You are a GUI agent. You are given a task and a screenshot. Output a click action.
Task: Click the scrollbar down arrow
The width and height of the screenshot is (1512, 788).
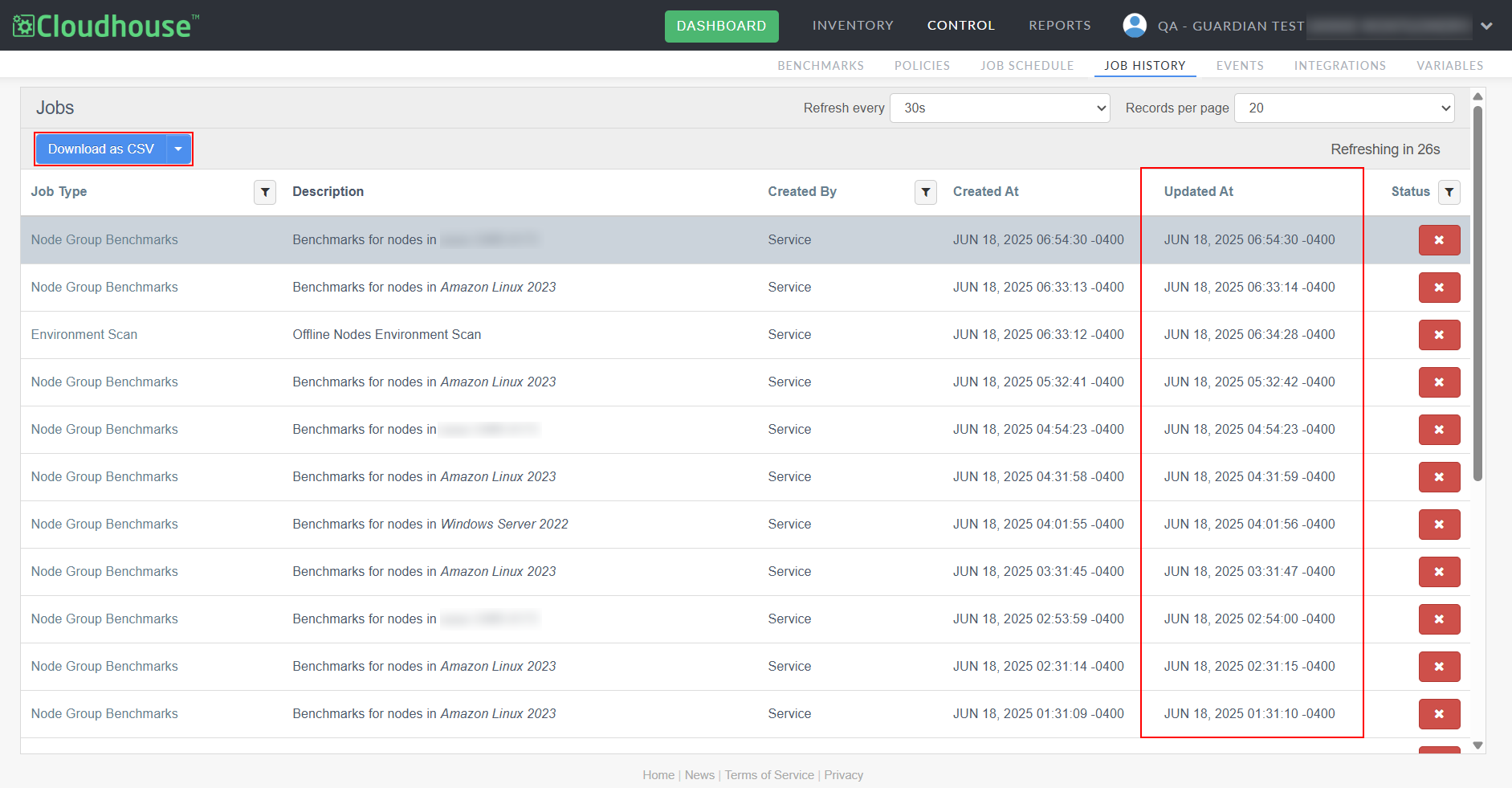pyautogui.click(x=1477, y=745)
